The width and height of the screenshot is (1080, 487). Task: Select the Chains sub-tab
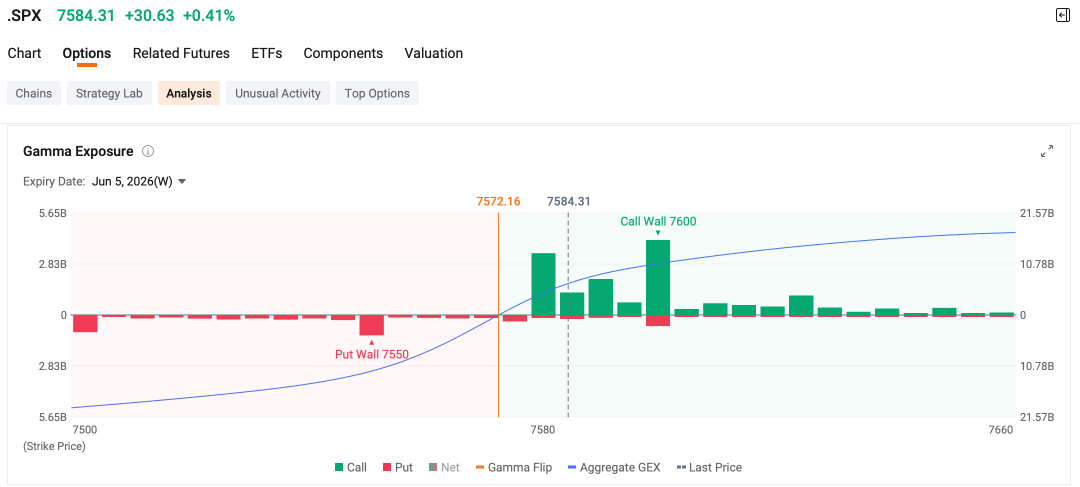tap(34, 93)
